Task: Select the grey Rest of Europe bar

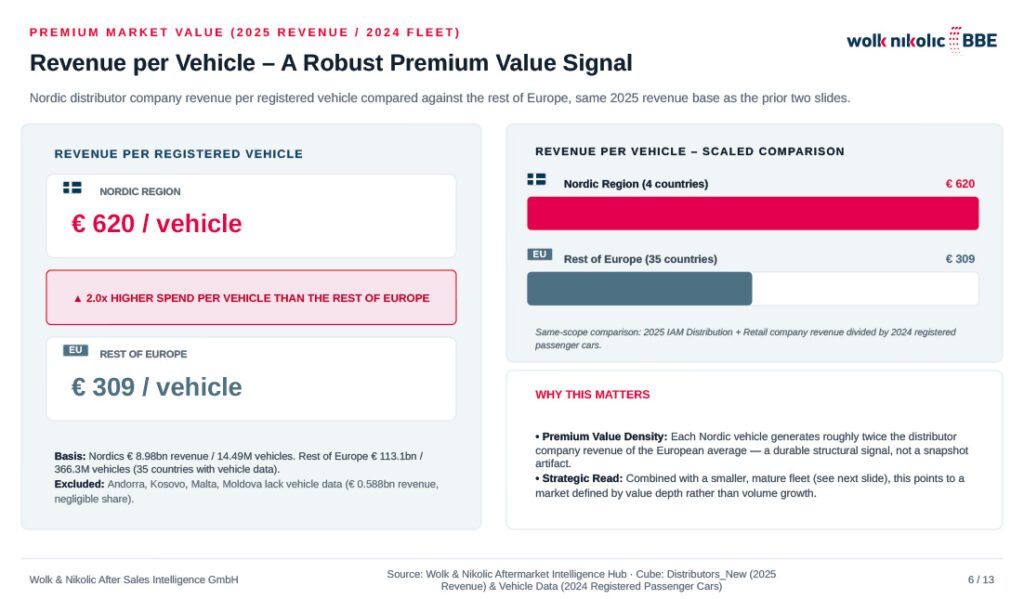Action: point(639,288)
